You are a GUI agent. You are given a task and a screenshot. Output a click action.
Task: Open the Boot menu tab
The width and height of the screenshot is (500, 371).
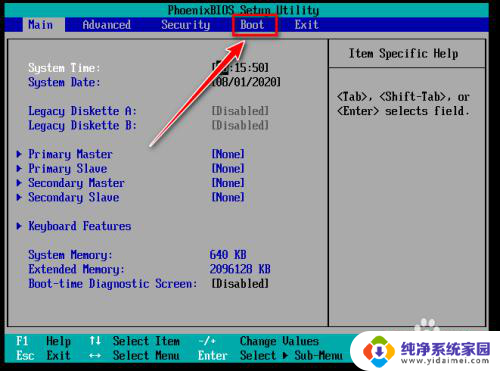pos(252,25)
